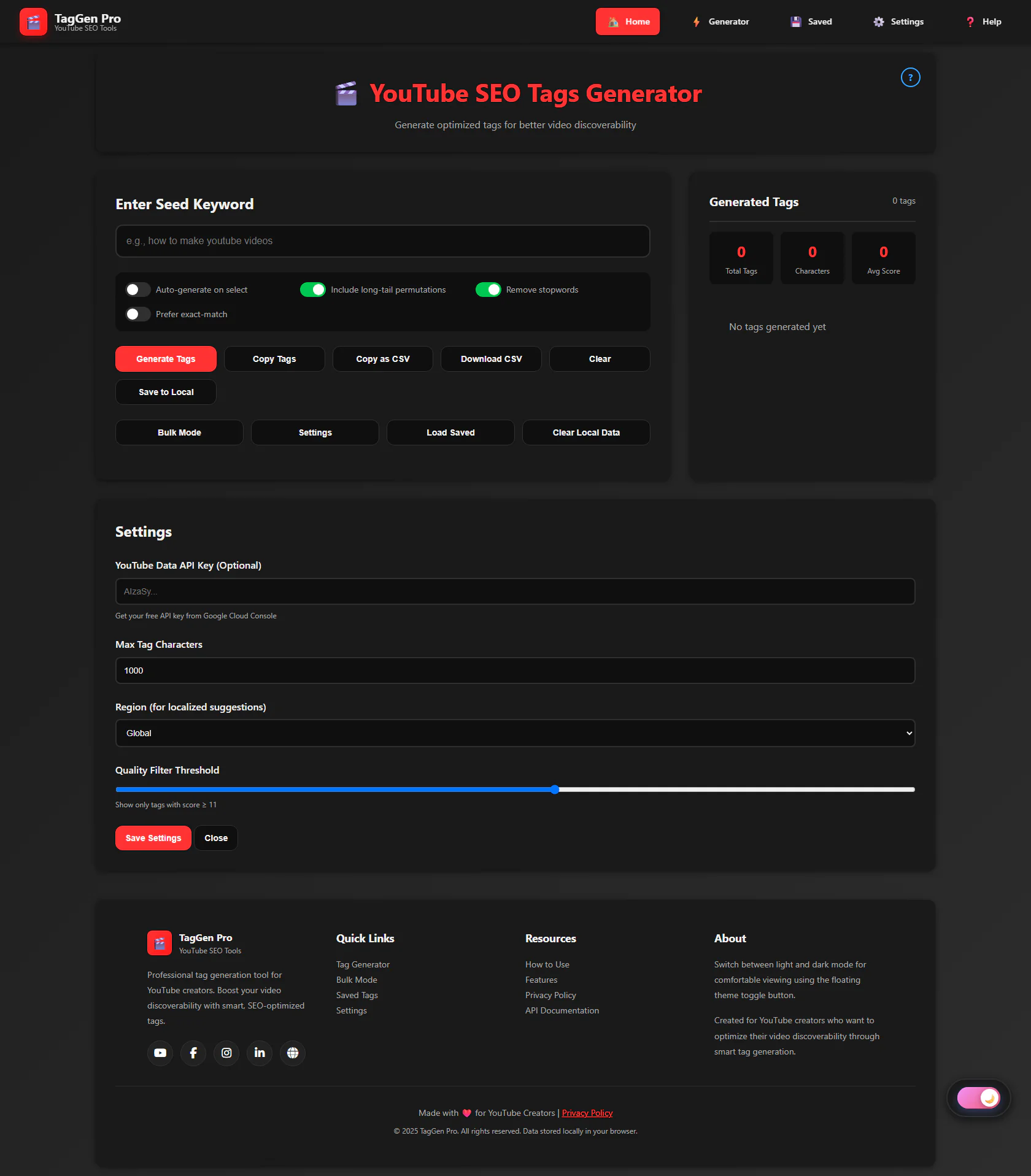Click the YouTube social icon in footer
This screenshot has width=1031, height=1176.
pyautogui.click(x=160, y=1053)
